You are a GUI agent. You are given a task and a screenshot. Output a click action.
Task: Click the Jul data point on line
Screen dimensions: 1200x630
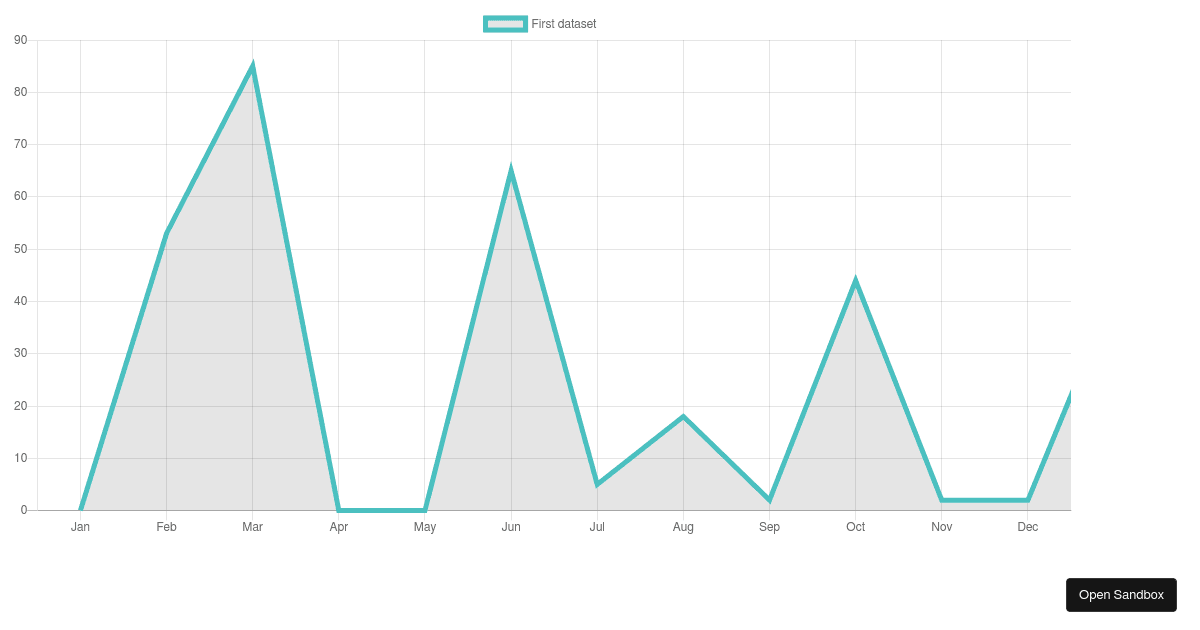point(597,484)
